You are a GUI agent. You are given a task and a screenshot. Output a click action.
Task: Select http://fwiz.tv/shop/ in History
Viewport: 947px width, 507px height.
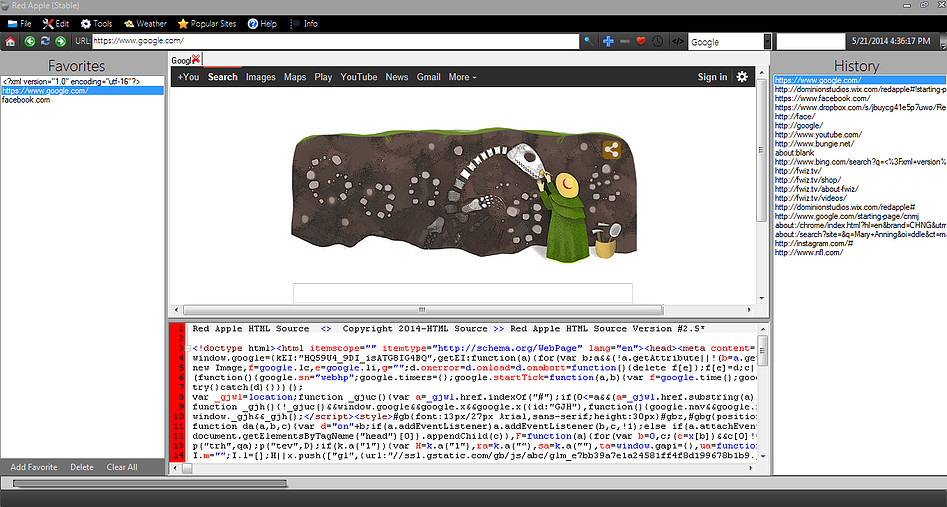[x=807, y=179]
